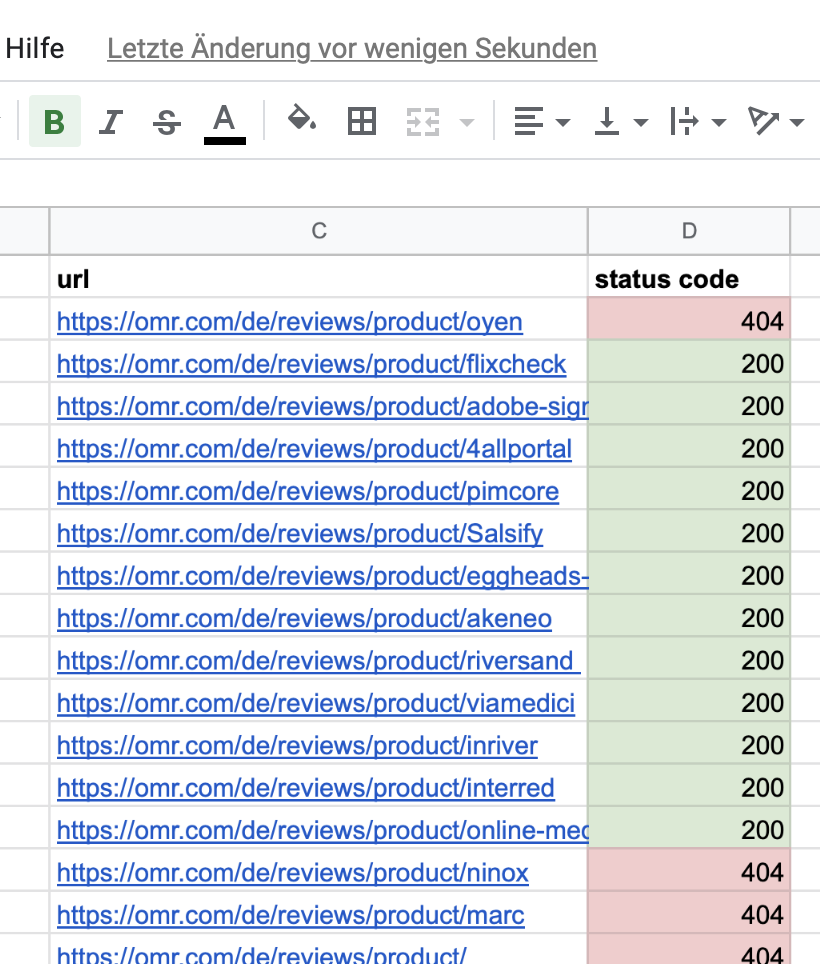Image resolution: width=820 pixels, height=964 pixels.
Task: Select the 404 status cell for ninox
Action: (x=689, y=870)
